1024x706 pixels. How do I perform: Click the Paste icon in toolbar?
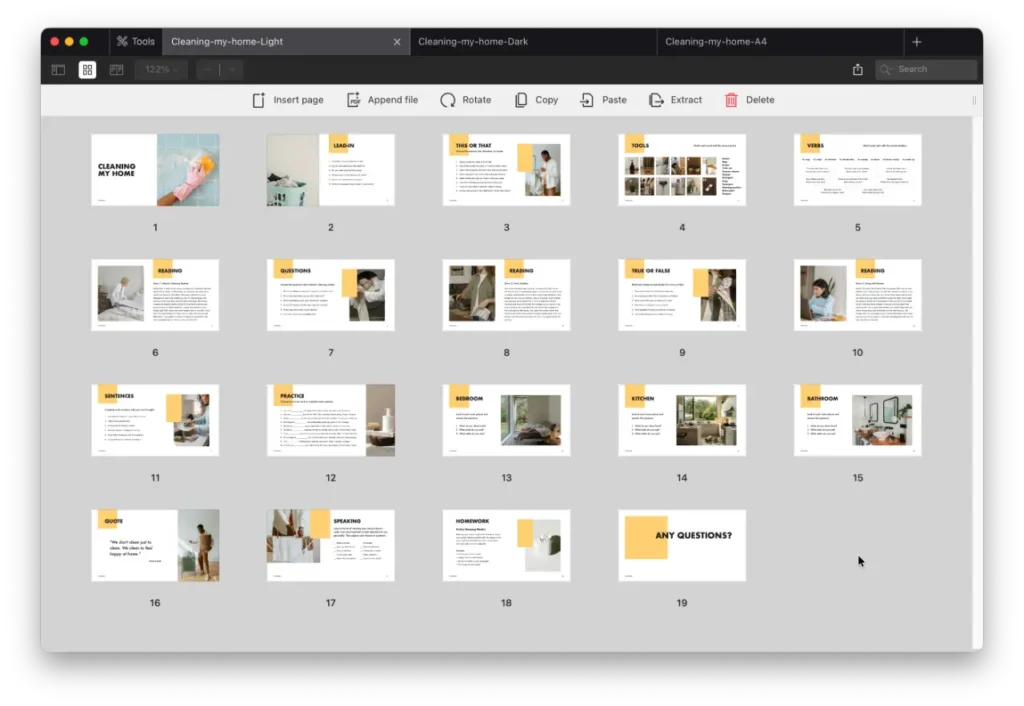point(587,100)
